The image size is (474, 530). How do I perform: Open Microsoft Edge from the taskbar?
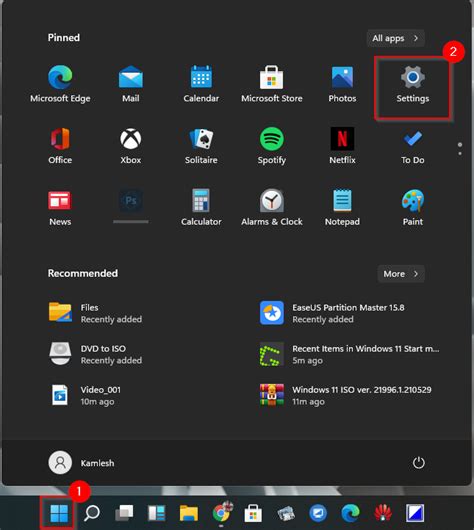[x=350, y=513]
